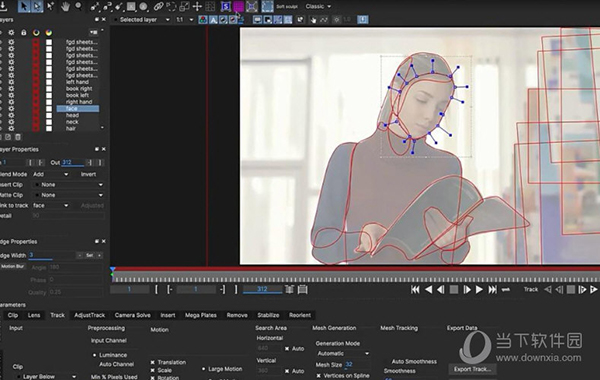Select the Large Motion radio button
The width and height of the screenshot is (600, 380).
click(x=204, y=369)
